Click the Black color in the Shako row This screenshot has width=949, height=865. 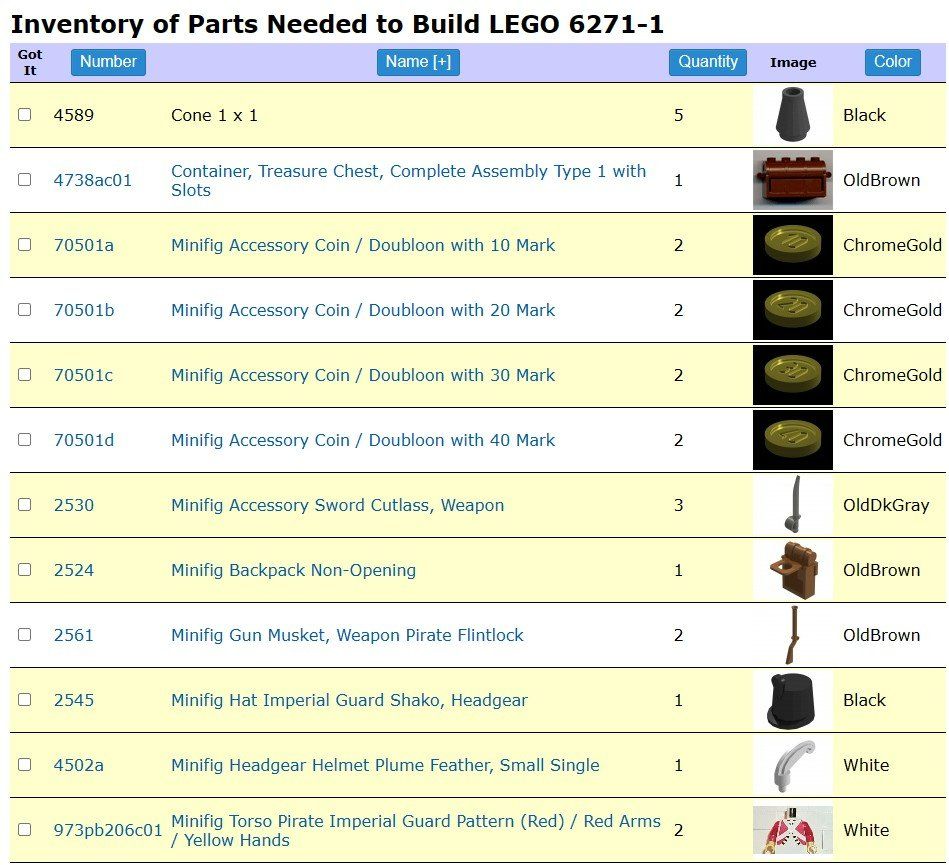[864, 700]
